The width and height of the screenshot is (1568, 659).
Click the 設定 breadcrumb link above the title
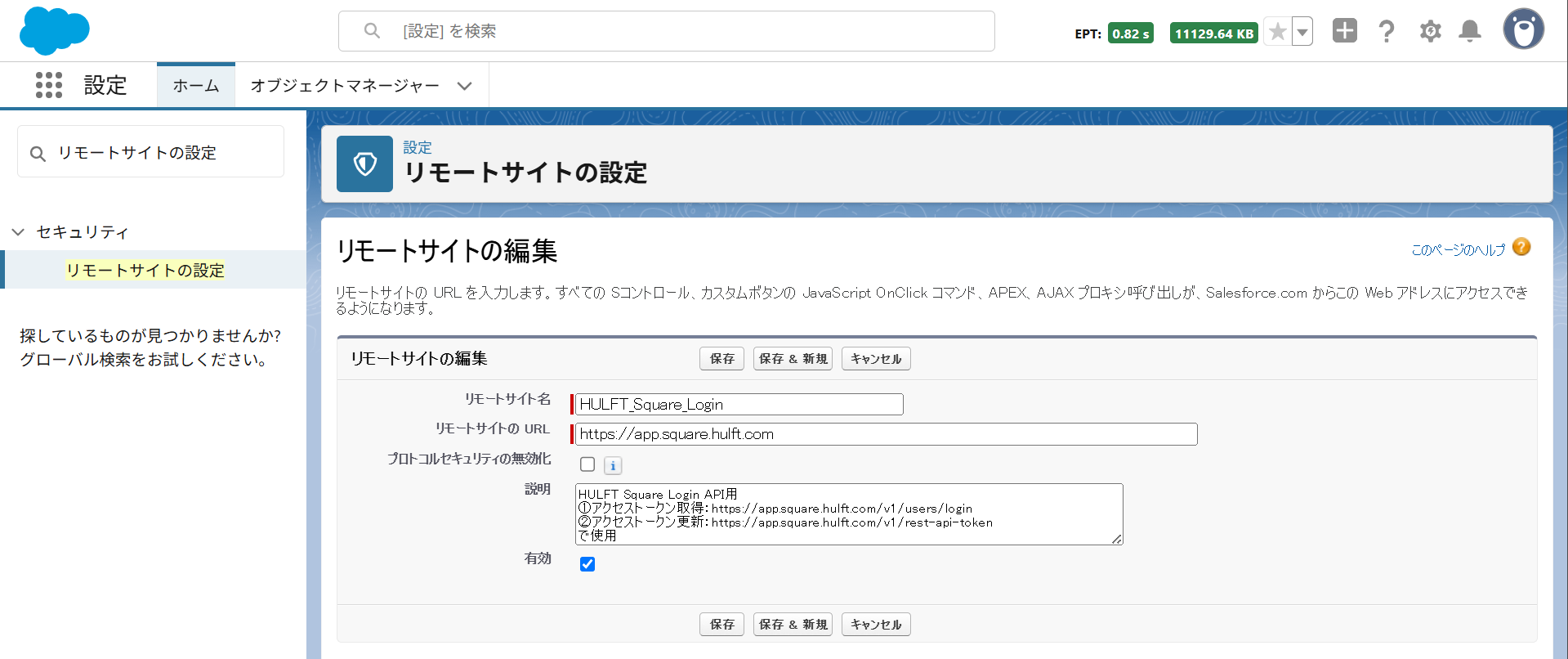coord(418,147)
